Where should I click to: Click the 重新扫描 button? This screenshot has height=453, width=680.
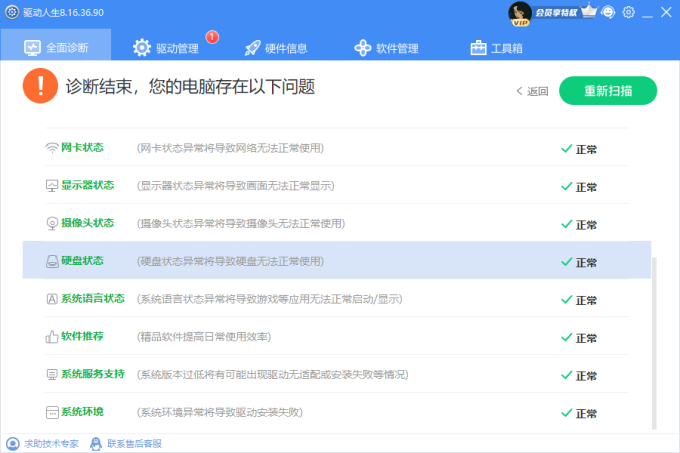608,91
